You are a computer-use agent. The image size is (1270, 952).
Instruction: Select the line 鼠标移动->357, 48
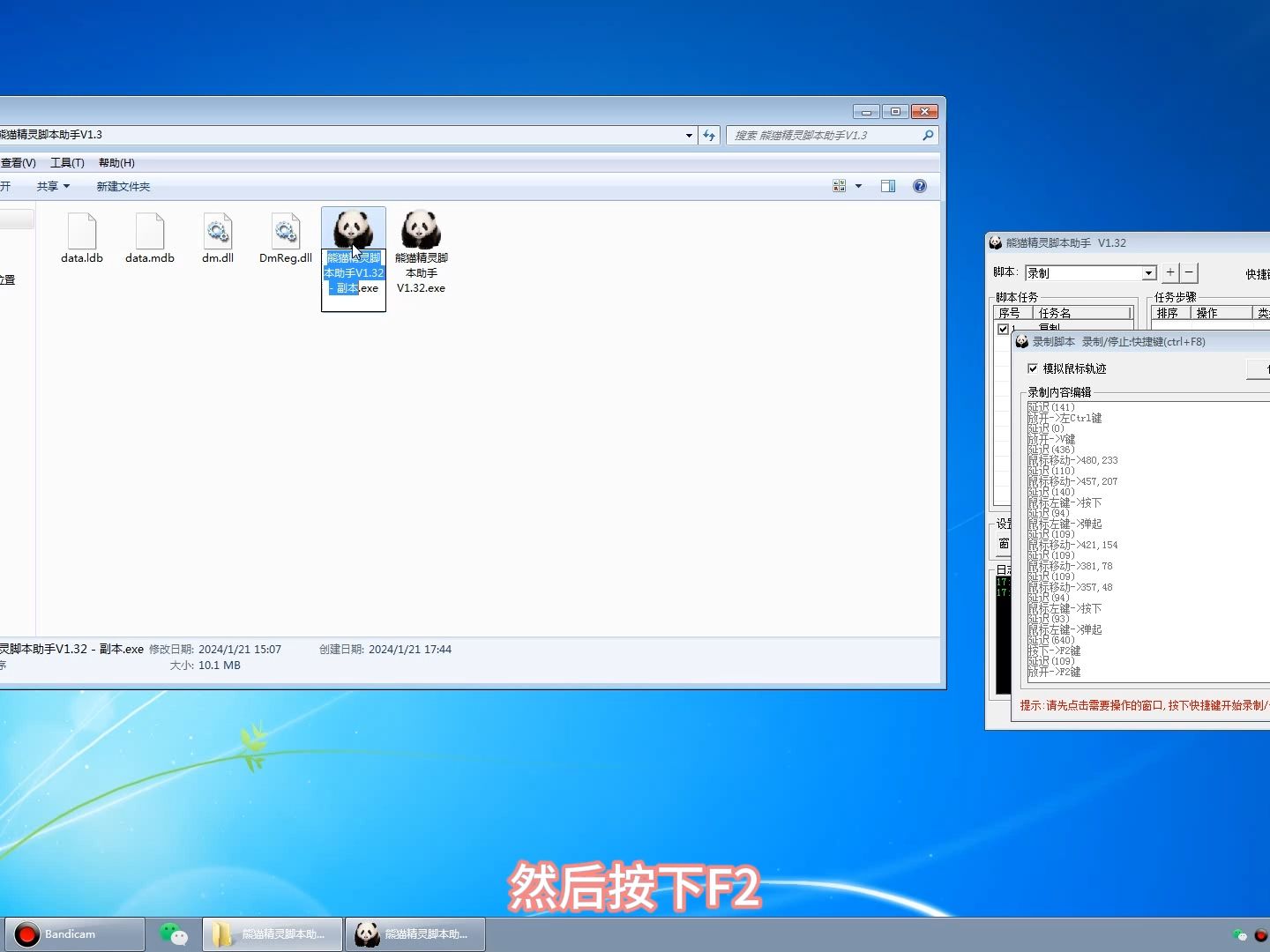[x=1070, y=587]
